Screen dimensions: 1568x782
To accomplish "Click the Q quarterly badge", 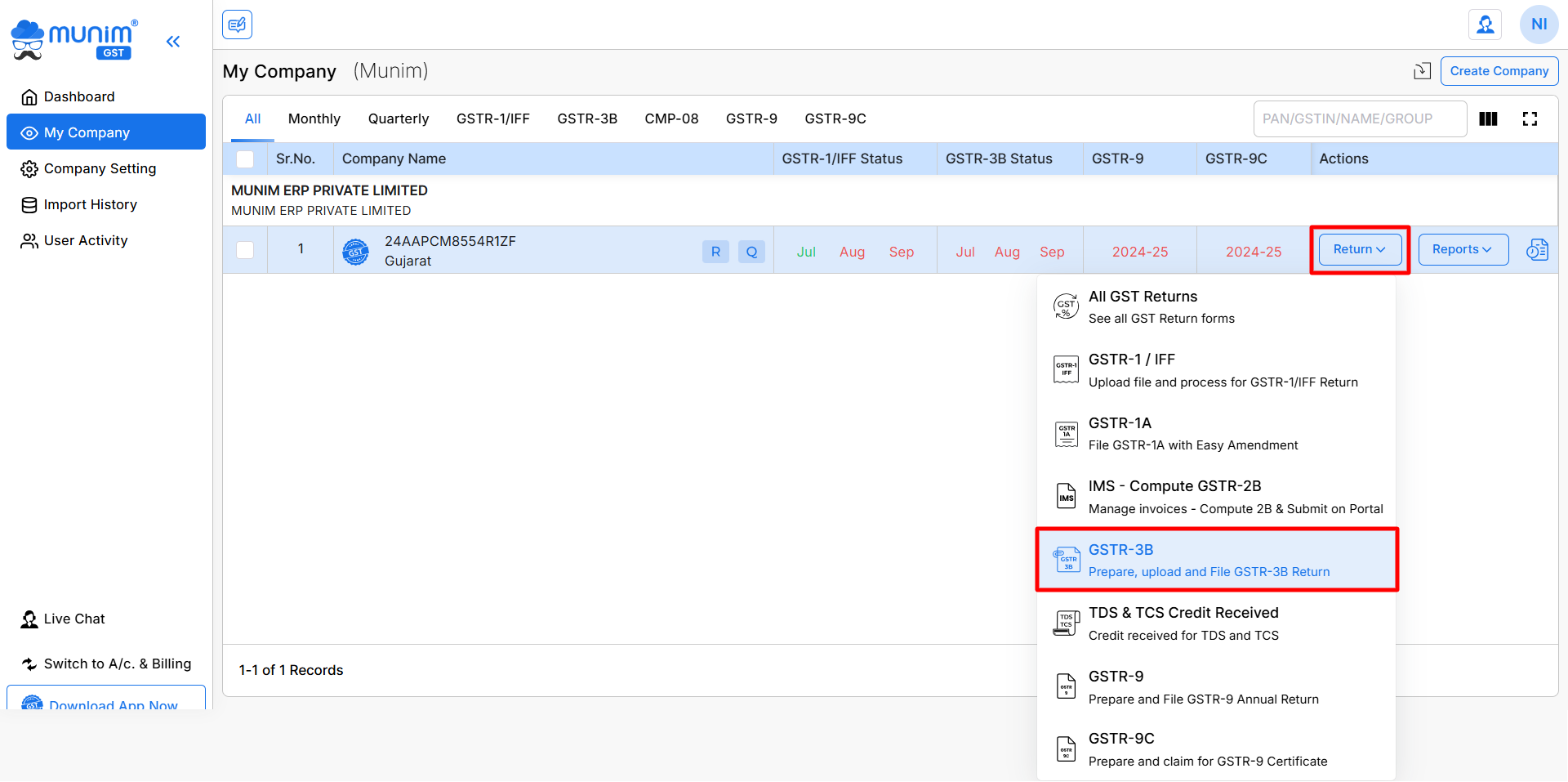I will tap(751, 252).
